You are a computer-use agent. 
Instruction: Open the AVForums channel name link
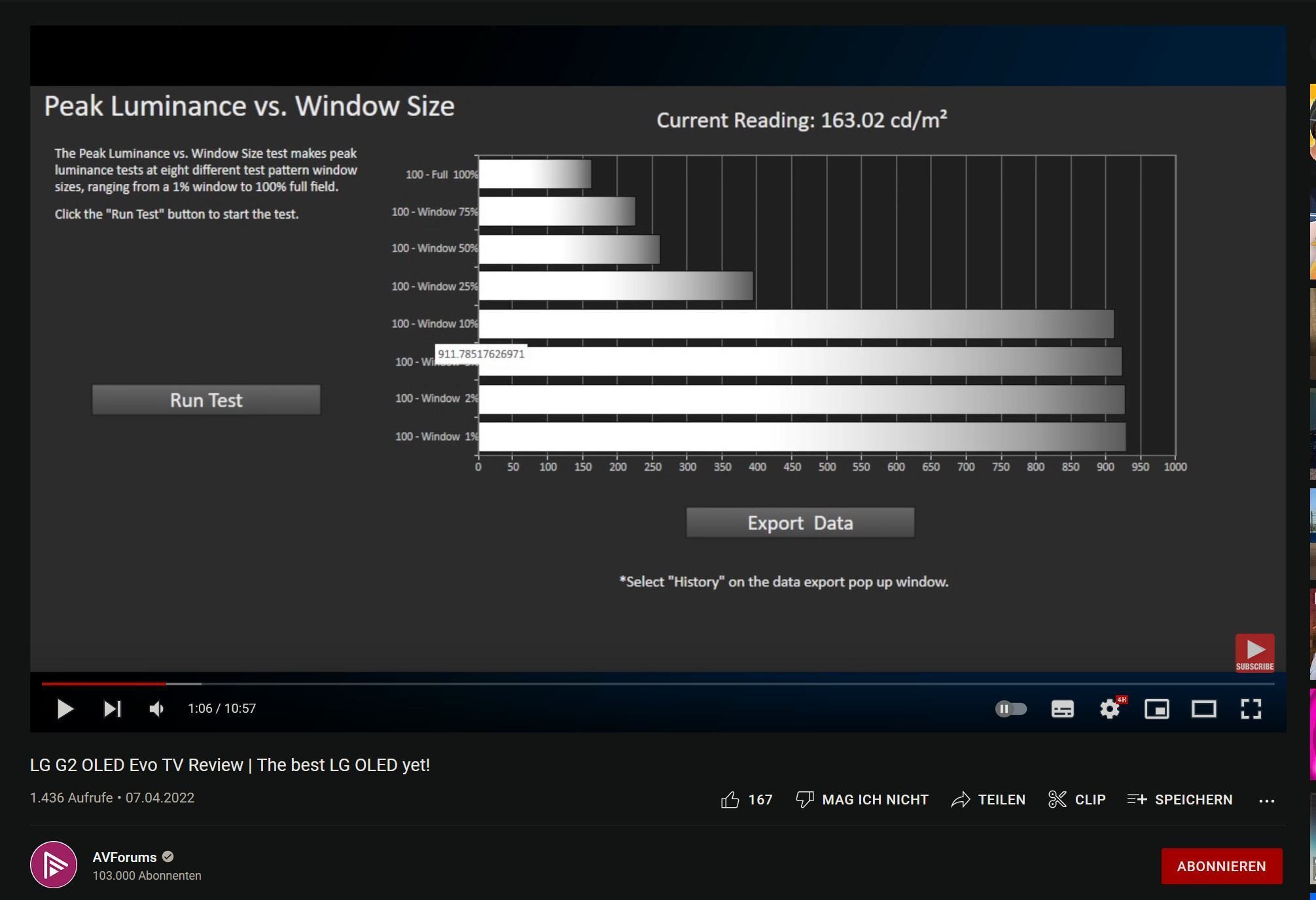124,857
